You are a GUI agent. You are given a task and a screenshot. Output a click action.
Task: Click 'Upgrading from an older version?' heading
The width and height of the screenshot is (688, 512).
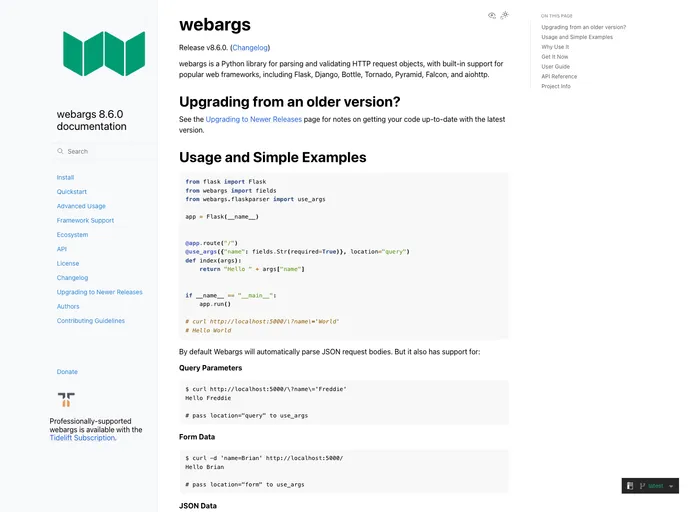pos(290,102)
